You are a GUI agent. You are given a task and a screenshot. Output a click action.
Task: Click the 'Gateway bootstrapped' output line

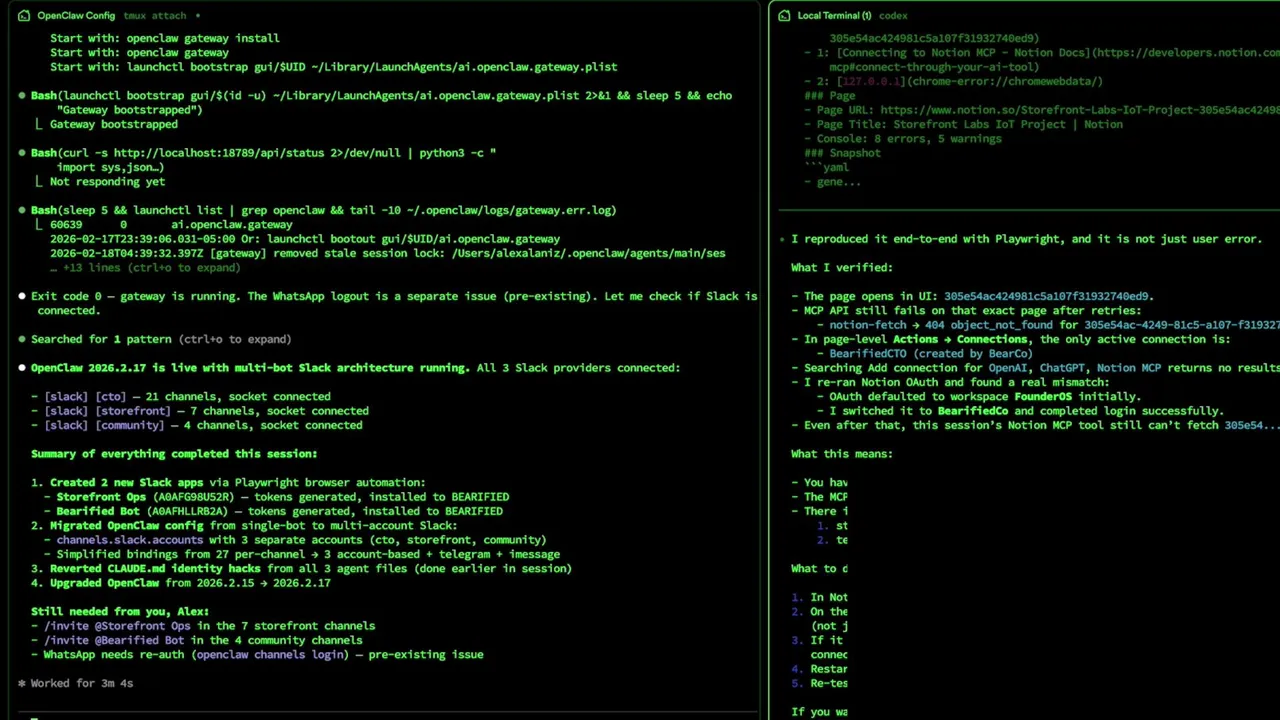tap(114, 124)
